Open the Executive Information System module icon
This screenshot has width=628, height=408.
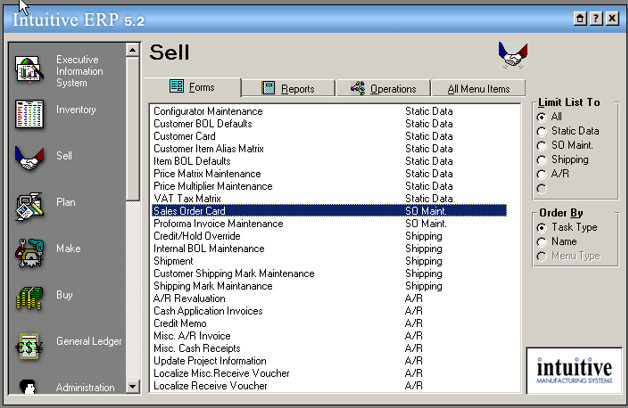29,70
